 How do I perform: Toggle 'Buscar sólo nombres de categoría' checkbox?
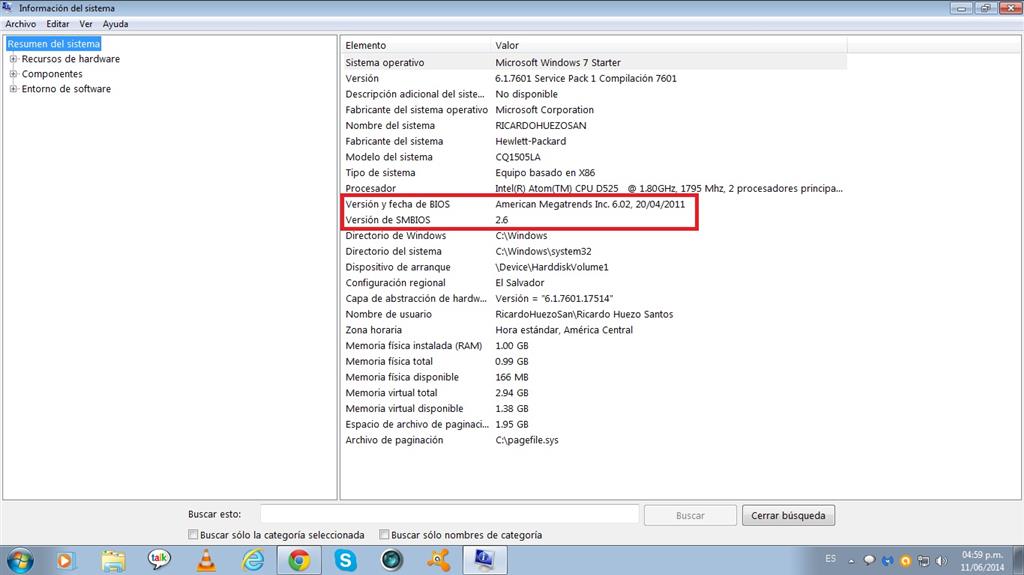(x=384, y=534)
